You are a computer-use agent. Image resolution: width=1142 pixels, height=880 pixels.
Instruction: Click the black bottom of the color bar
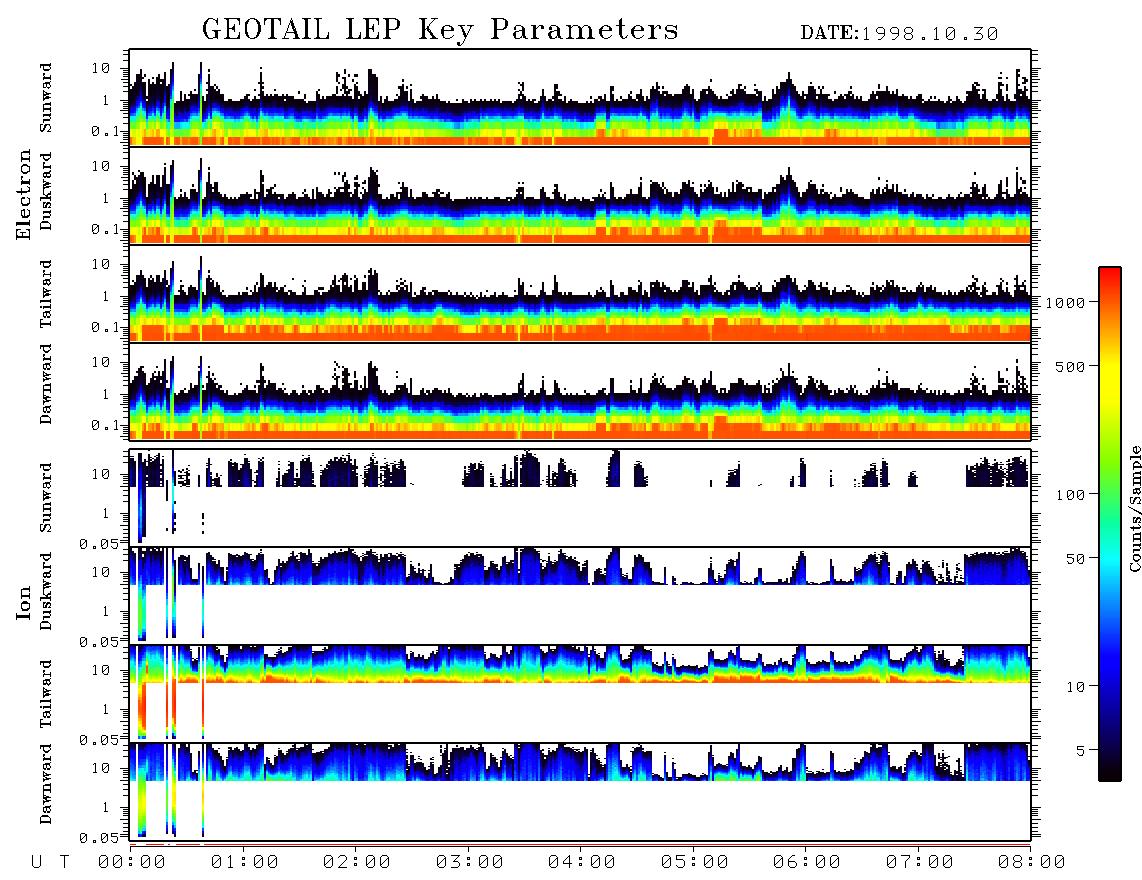1110,772
